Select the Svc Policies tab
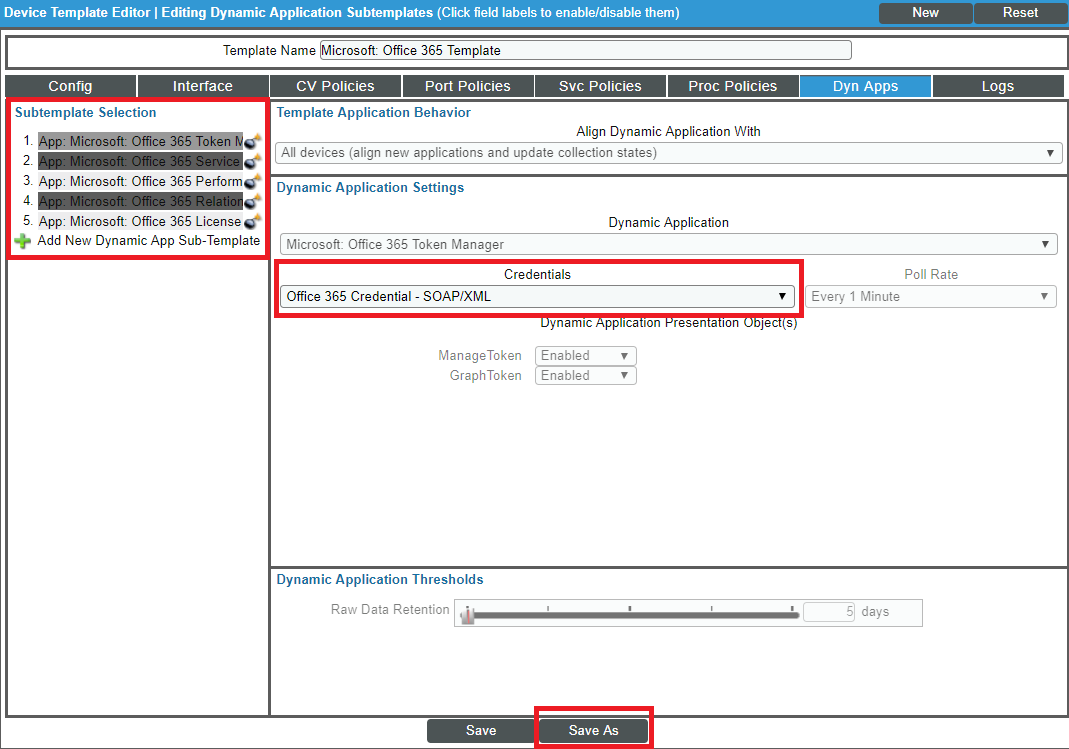This screenshot has height=749, width=1069. [x=600, y=86]
